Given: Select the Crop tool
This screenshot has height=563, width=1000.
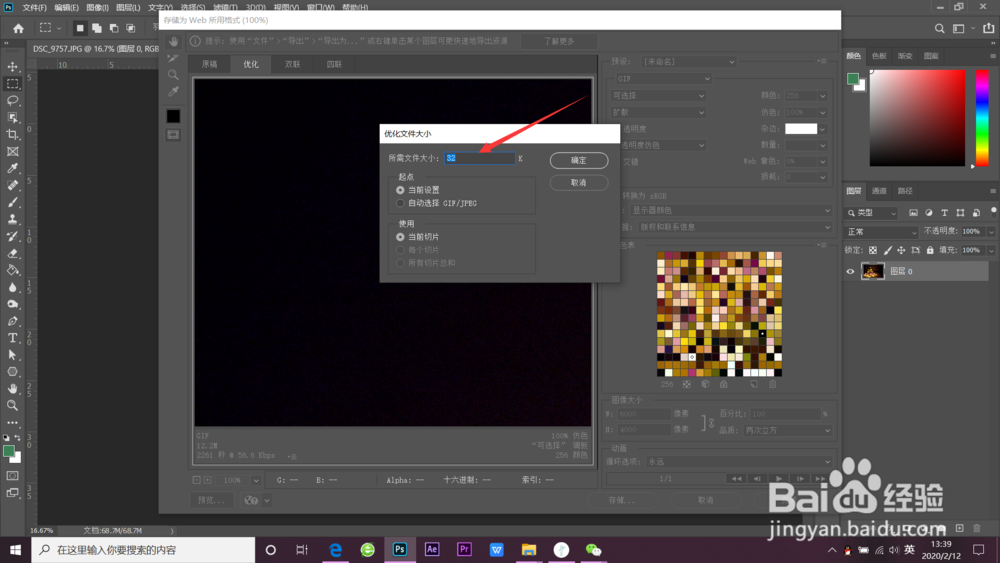Looking at the screenshot, I should click(x=13, y=135).
